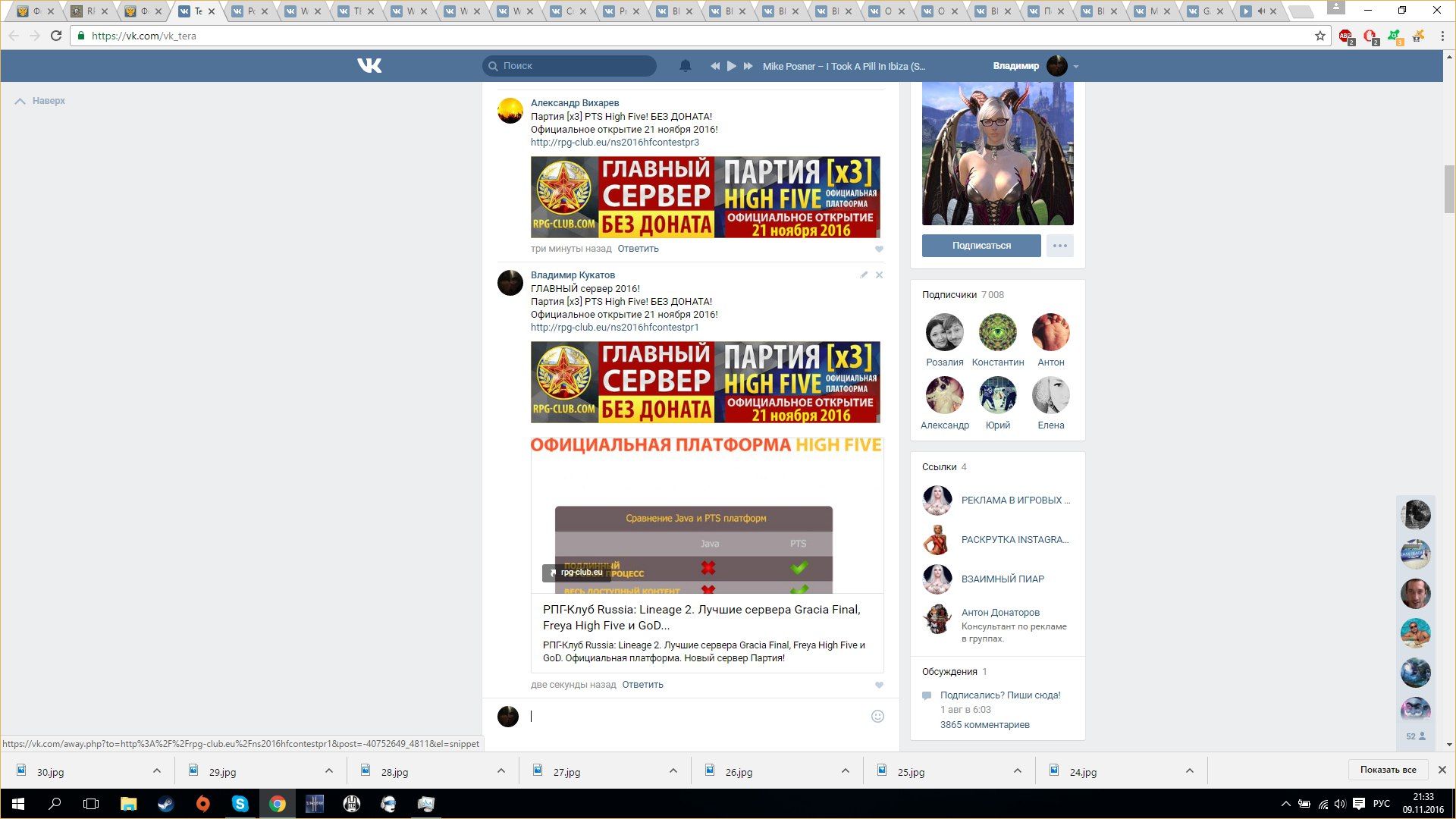Open the three-dots group actions menu
The height and width of the screenshot is (819, 1456).
(x=1059, y=246)
